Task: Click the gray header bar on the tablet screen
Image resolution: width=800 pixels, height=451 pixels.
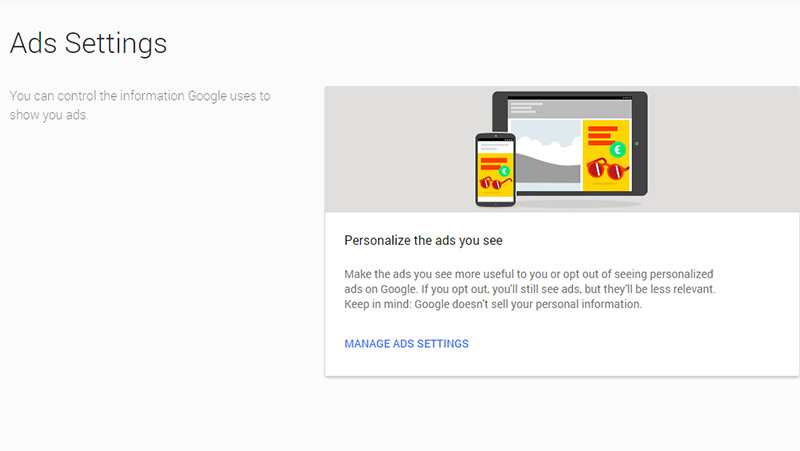Action: tap(570, 109)
